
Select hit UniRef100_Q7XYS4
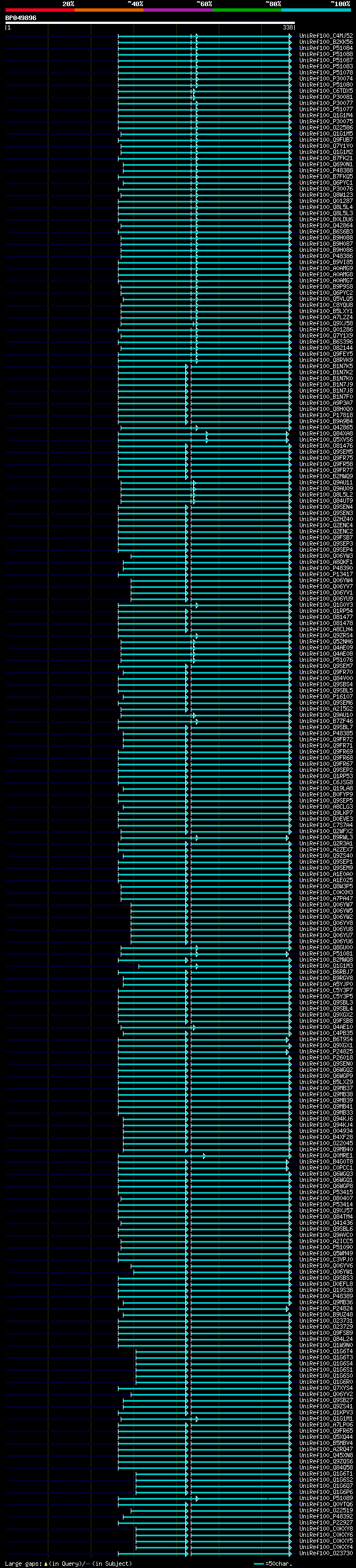[326, 1388]
